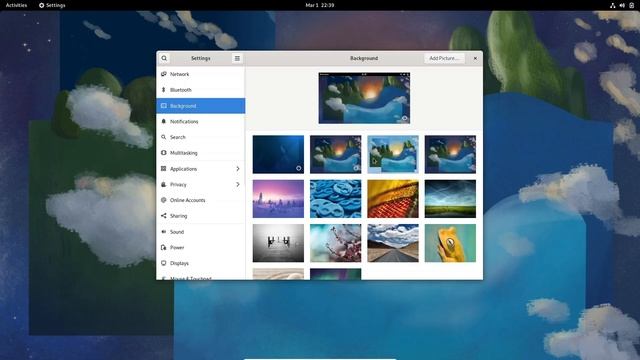Pick the green field stormy sky wallpaper
Screen dimensions: 640x360
(450, 199)
